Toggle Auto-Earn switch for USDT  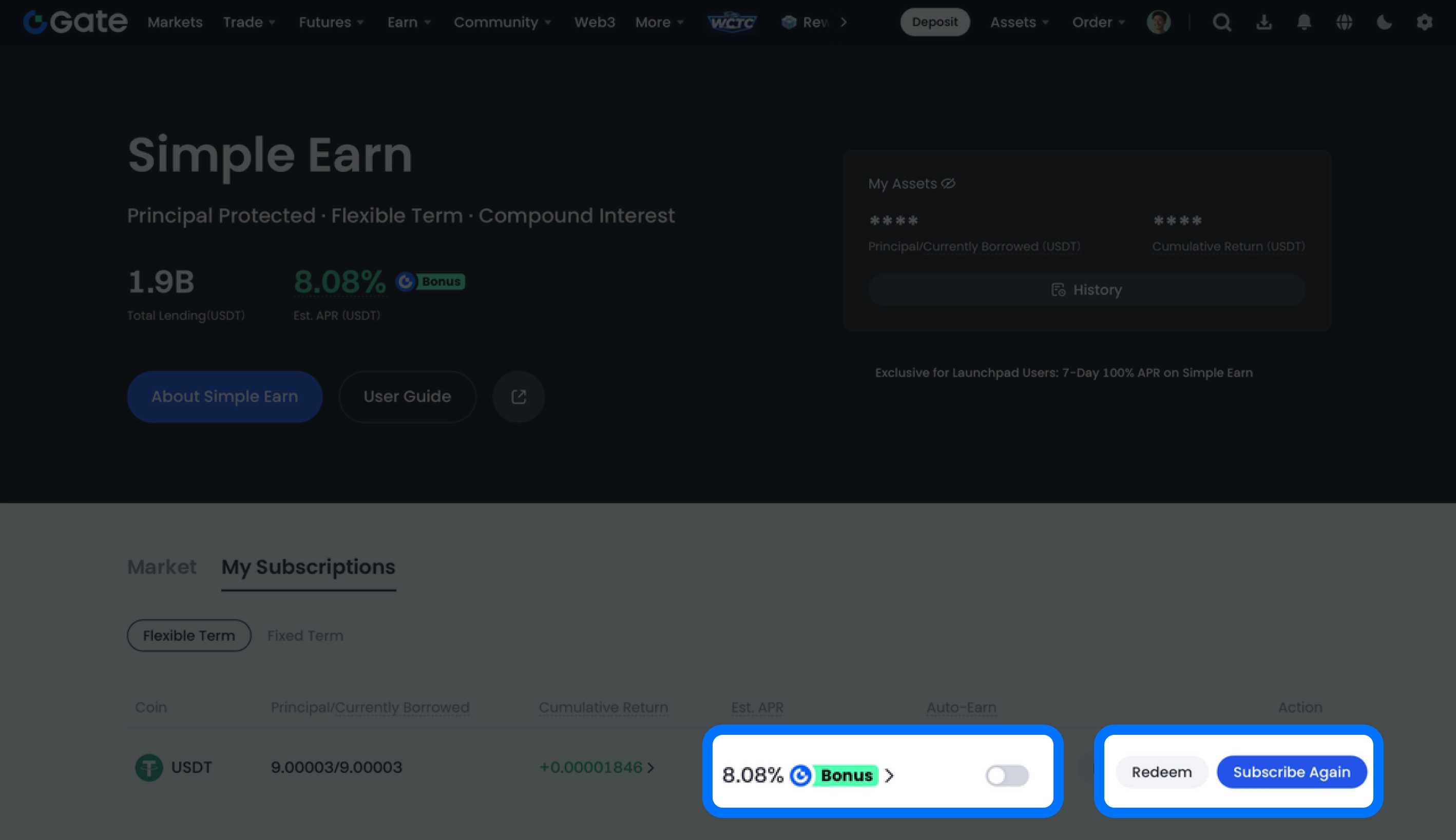1006,775
